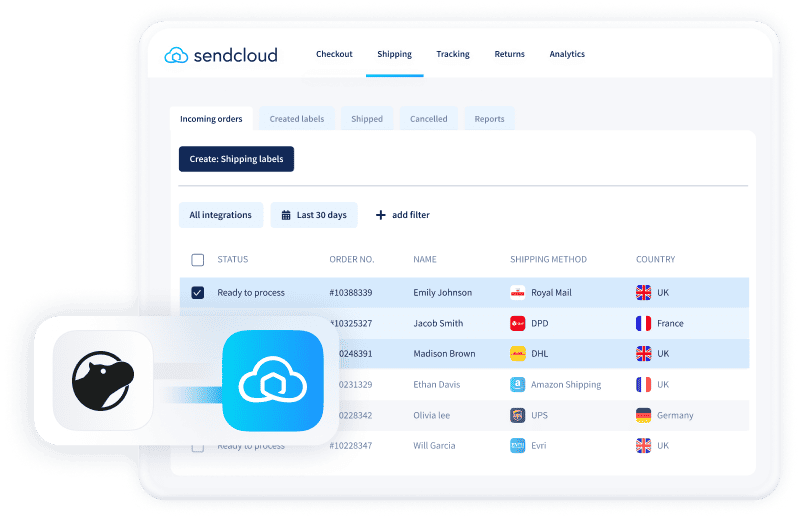
Task: Click the DPD carrier icon
Action: pos(517,323)
